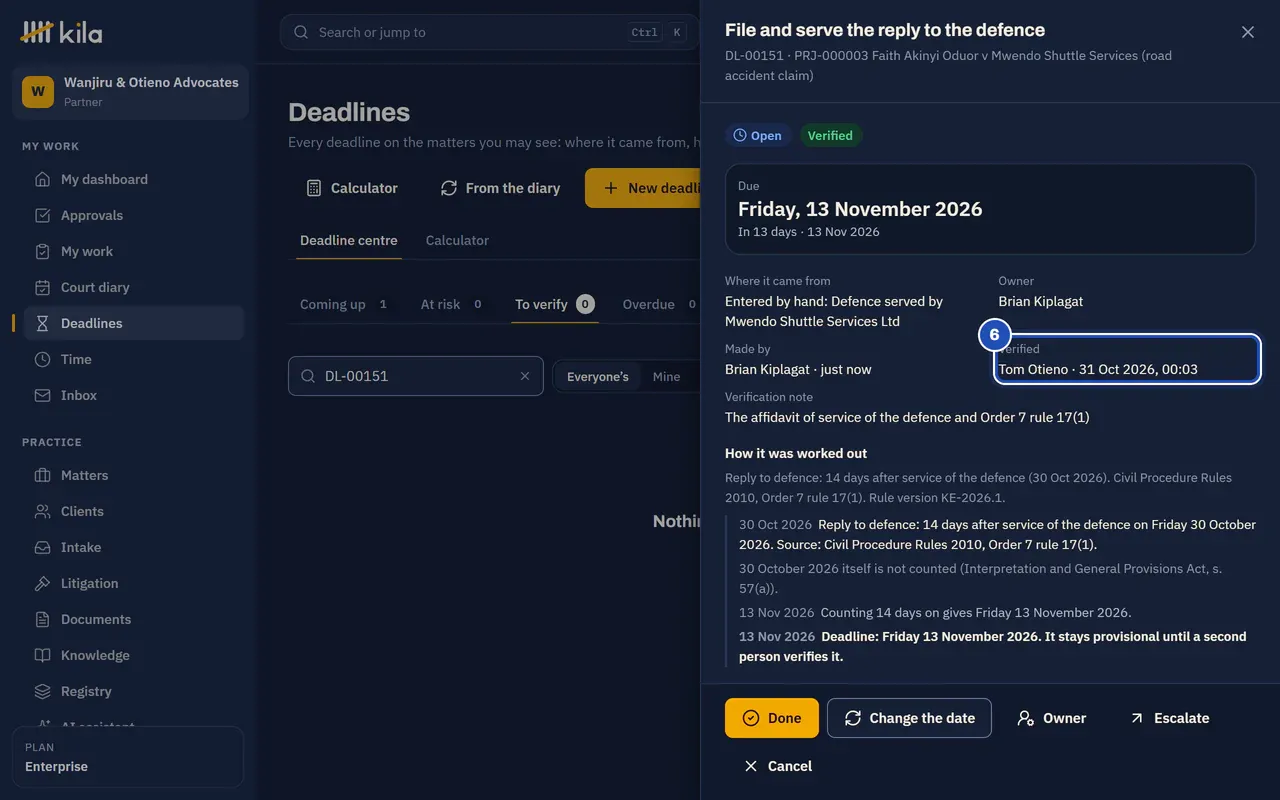Select the Overdue tab
The image size is (1280, 800).
click(660, 304)
